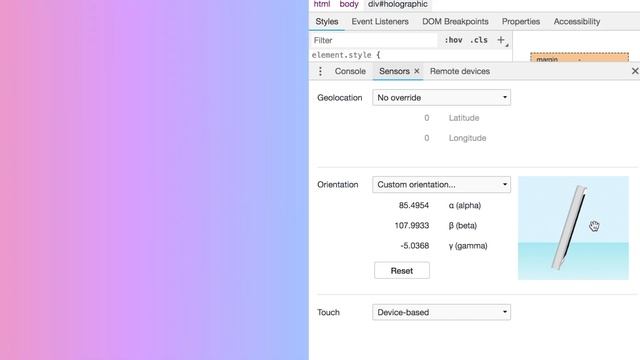The image size is (640, 360).
Task: Click the holographic gradient page preview
Action: [154, 180]
